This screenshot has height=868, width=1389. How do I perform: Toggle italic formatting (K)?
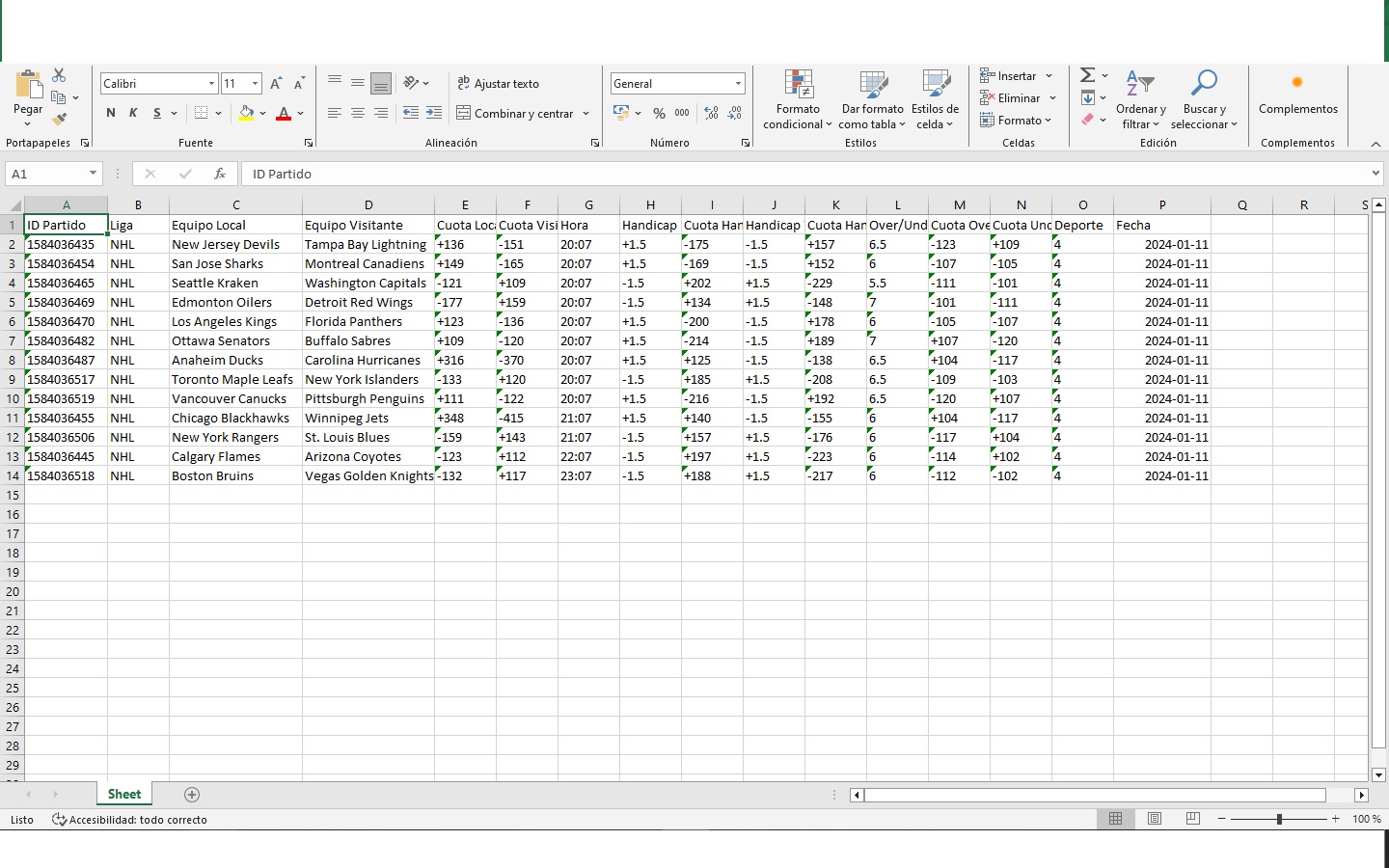[x=133, y=113]
